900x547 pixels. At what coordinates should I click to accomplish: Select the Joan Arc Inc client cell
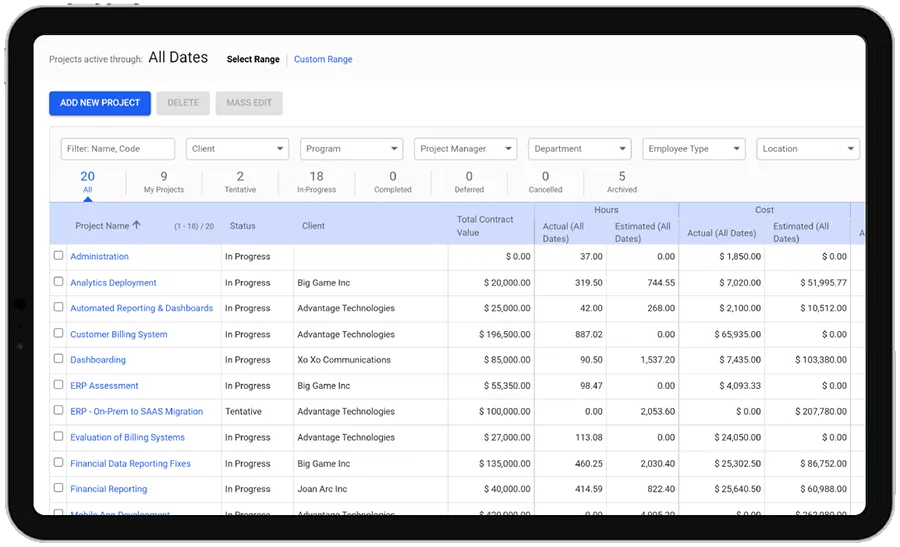[x=370, y=489]
